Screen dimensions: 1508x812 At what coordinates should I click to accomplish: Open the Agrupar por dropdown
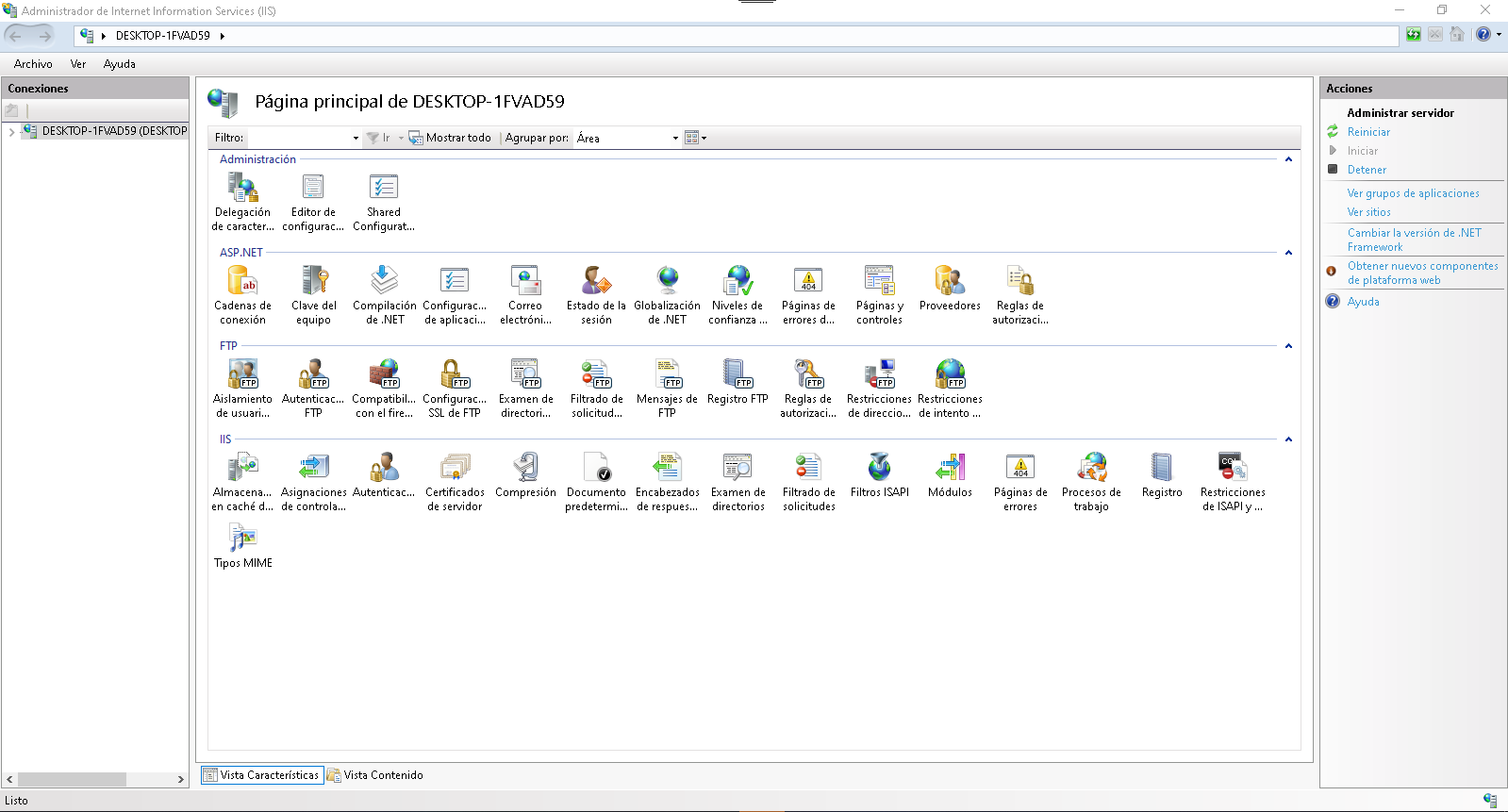(x=674, y=139)
